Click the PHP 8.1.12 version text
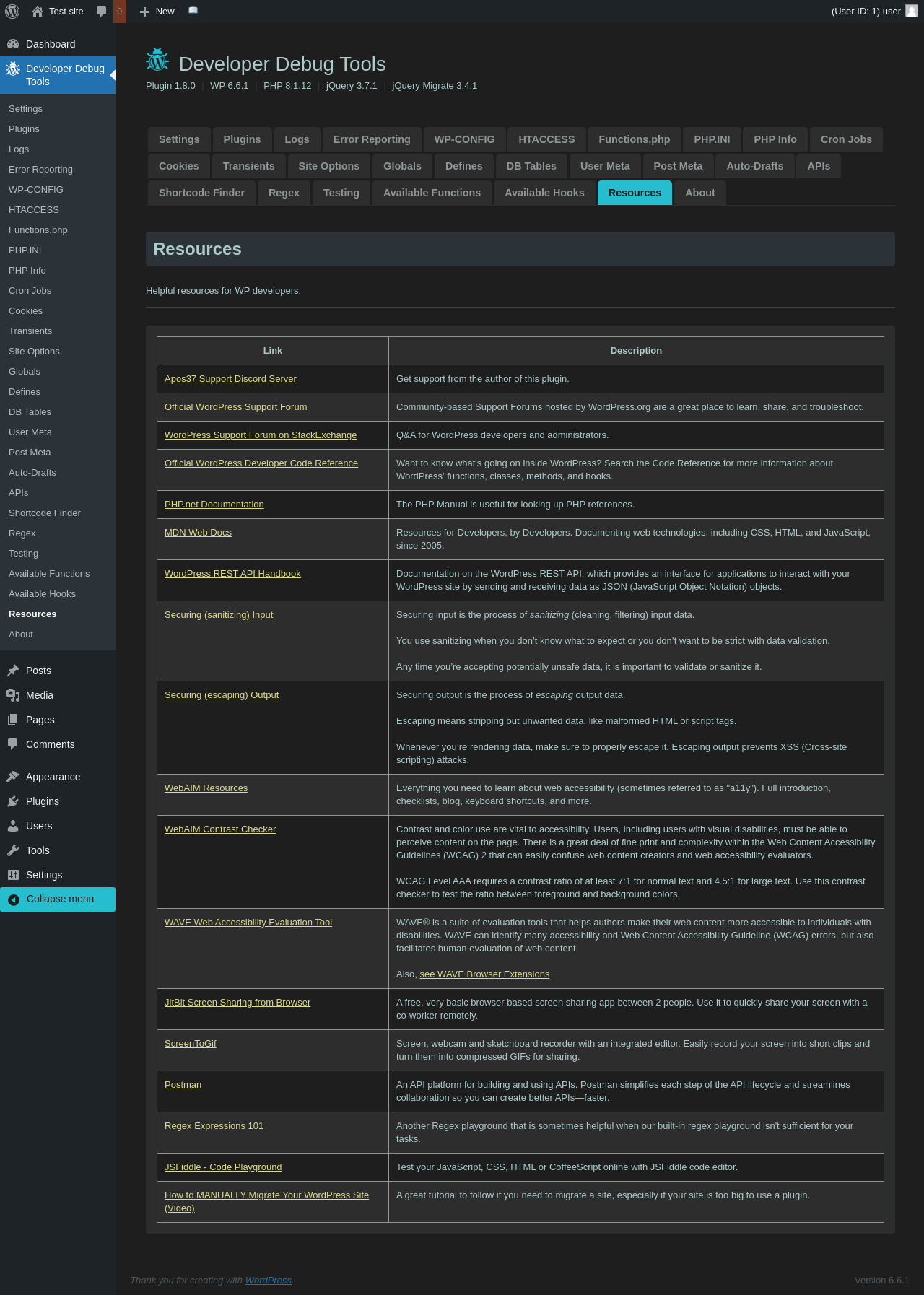Screen dimensions: 924x1295 coord(287,86)
